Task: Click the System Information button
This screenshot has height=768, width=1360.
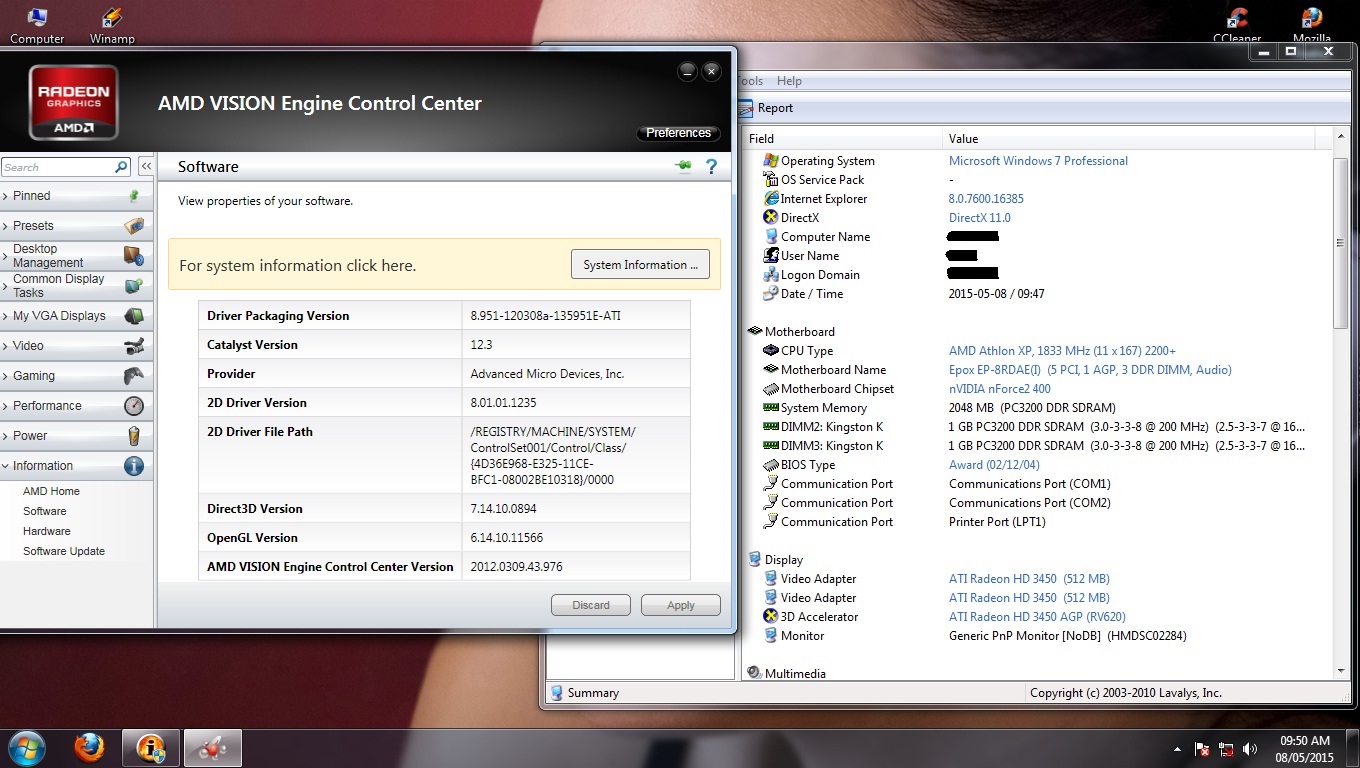Action: click(x=640, y=265)
